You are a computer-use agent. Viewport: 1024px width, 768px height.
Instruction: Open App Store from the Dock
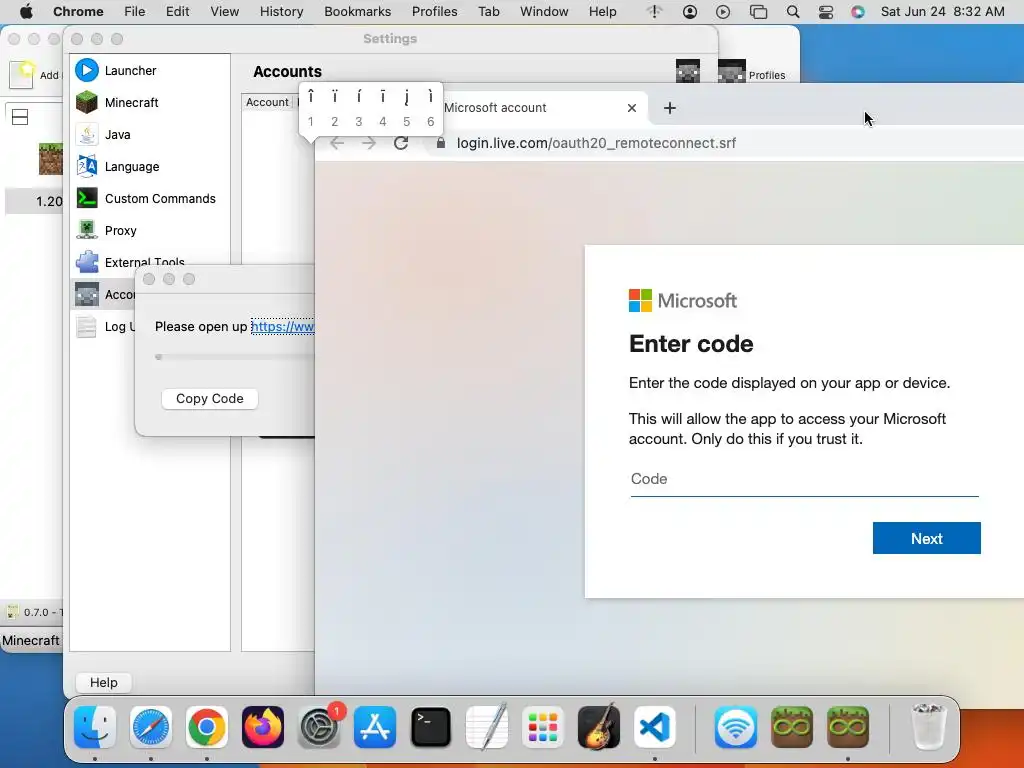(x=375, y=727)
